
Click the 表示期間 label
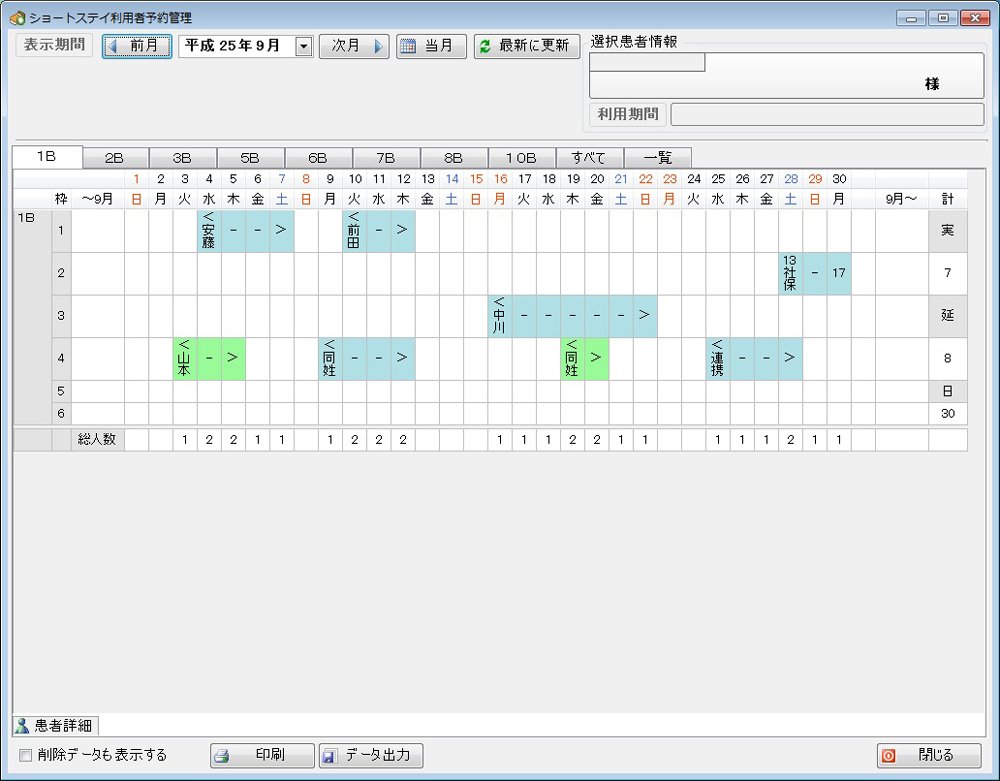point(54,45)
